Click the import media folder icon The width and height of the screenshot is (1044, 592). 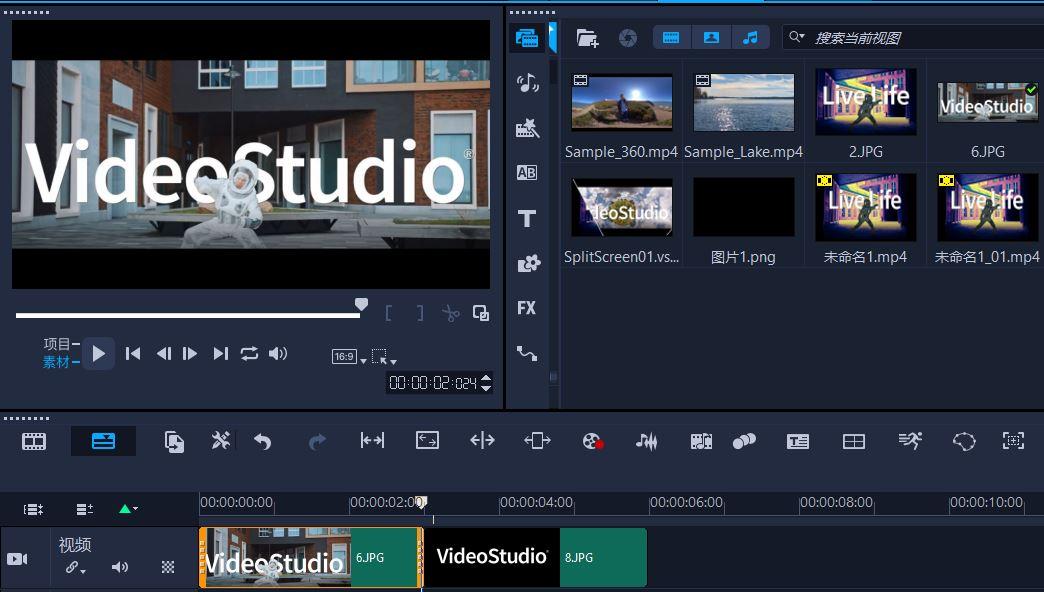pyautogui.click(x=587, y=38)
